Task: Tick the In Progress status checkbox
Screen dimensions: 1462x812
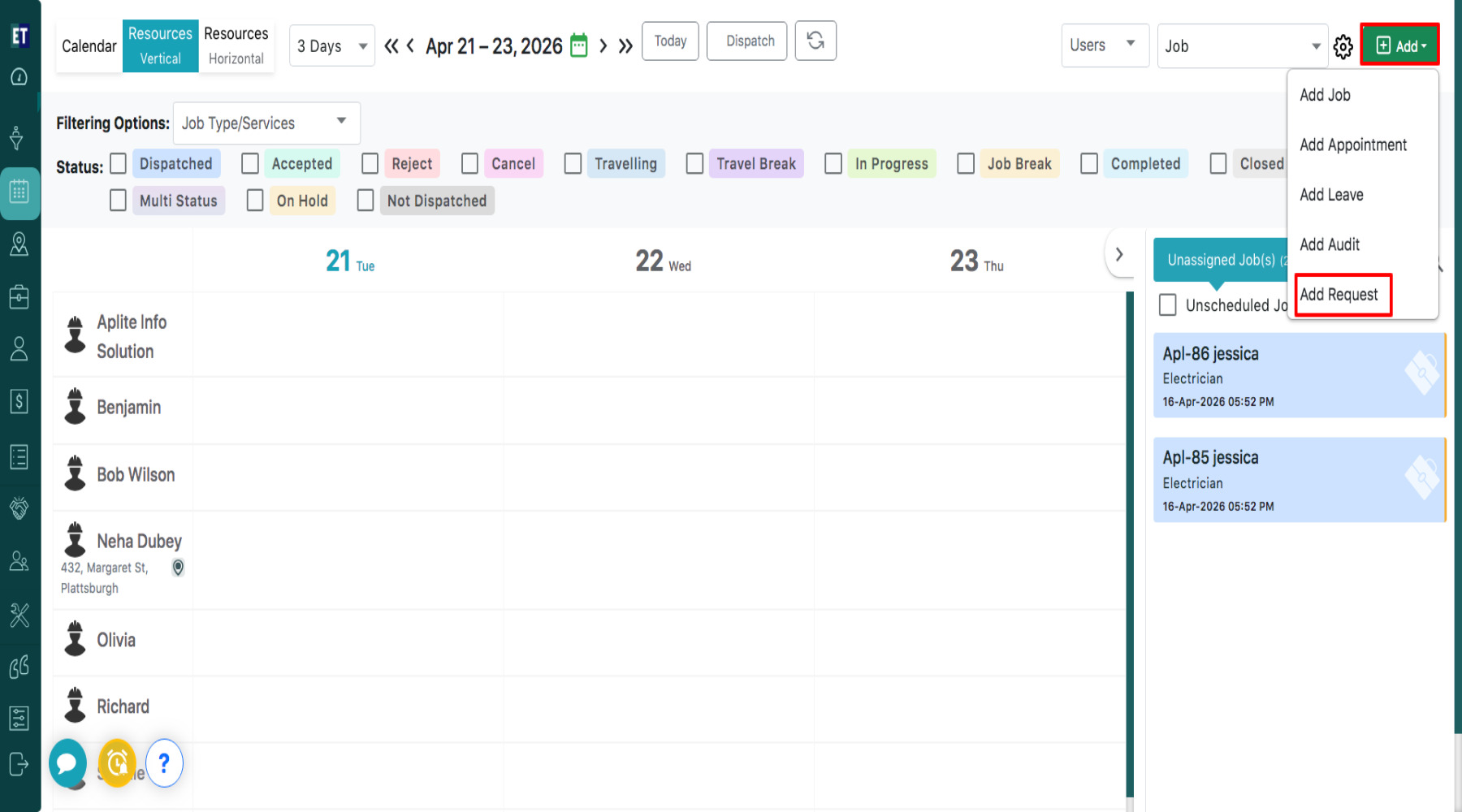Action: 833,164
